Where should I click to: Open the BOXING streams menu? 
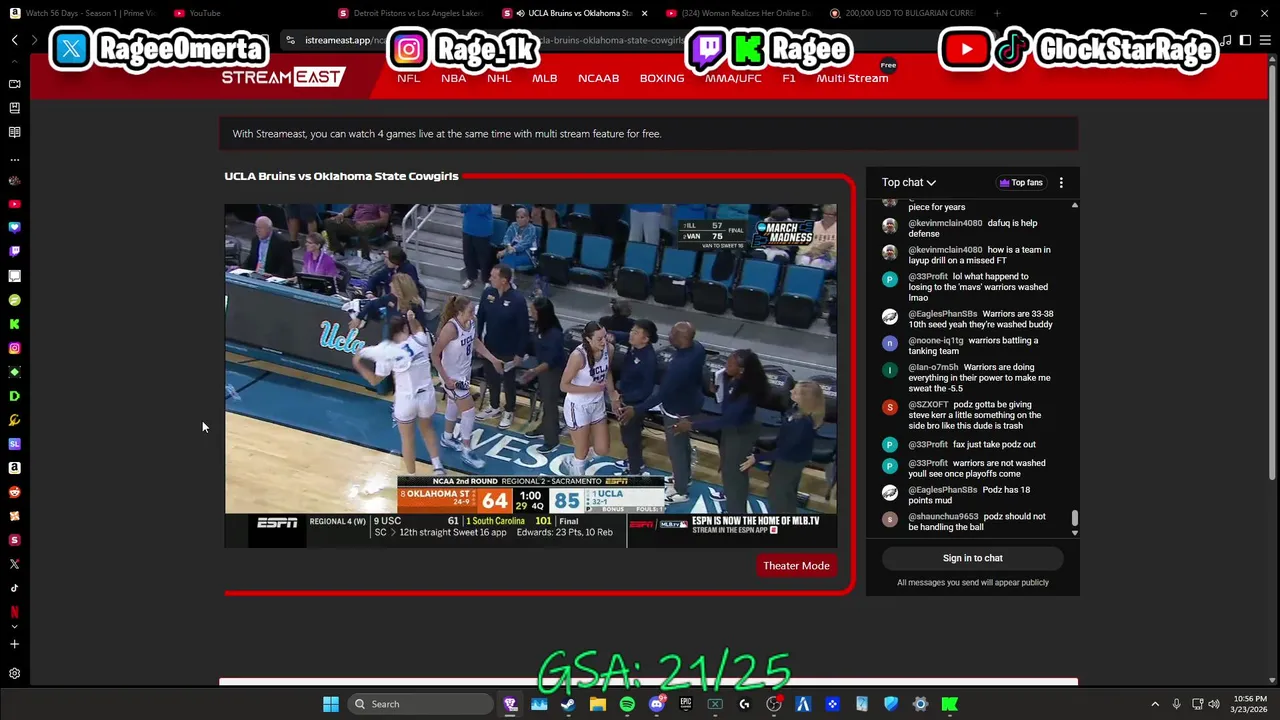[x=662, y=78]
